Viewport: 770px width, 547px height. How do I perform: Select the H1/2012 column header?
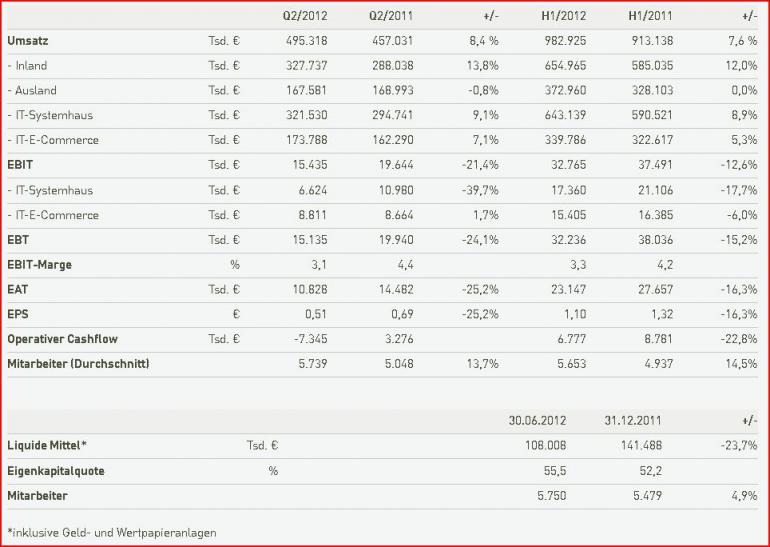564,16
